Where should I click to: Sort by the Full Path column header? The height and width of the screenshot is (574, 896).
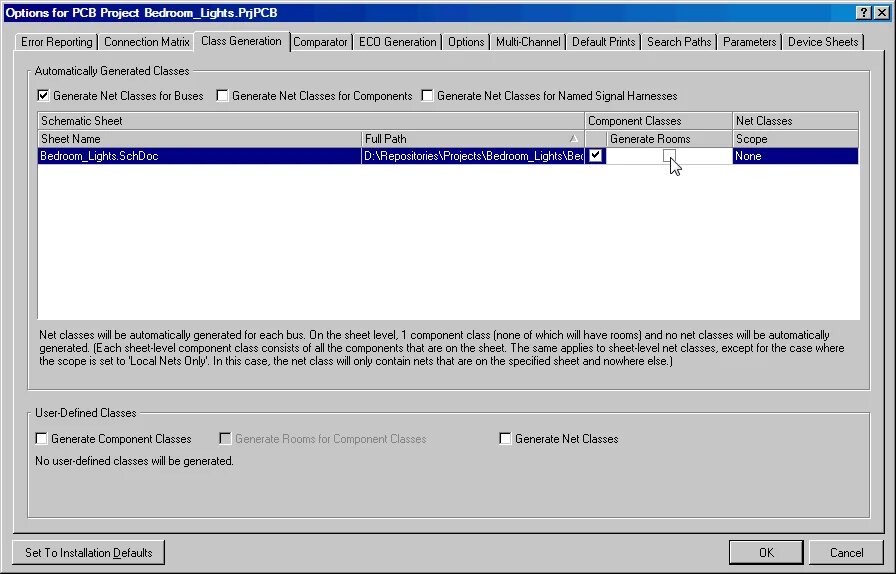click(x=473, y=139)
